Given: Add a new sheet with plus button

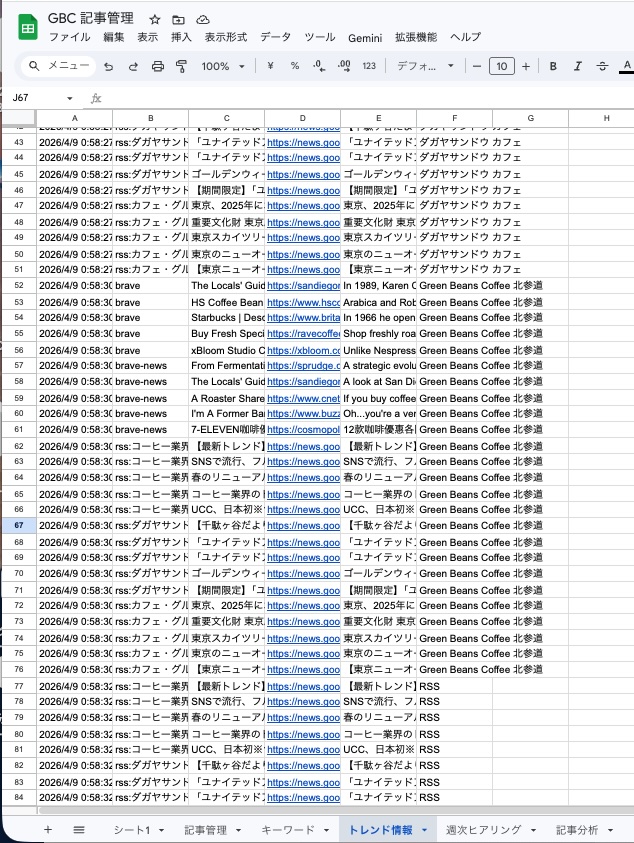Looking at the screenshot, I should coord(48,830).
